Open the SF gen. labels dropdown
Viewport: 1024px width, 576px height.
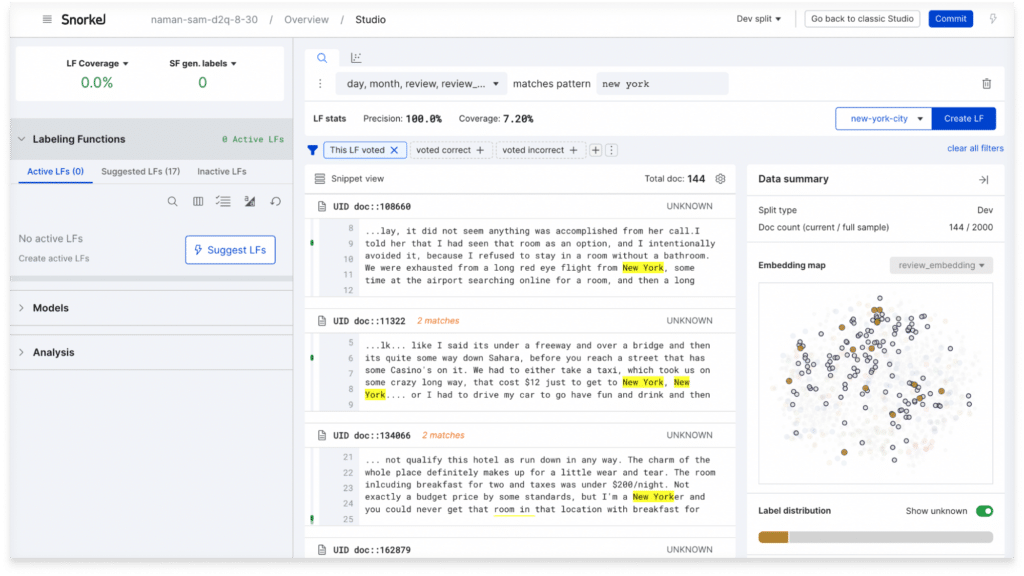pyautogui.click(x=202, y=63)
